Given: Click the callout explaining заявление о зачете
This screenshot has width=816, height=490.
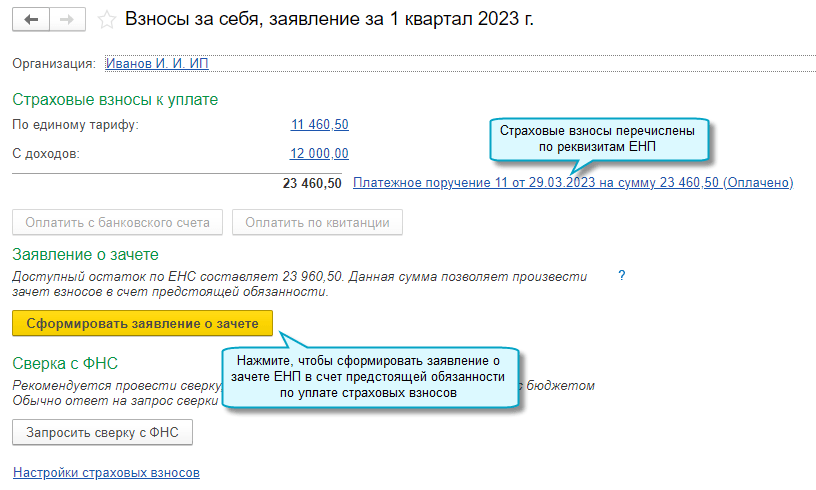Looking at the screenshot, I should [369, 376].
